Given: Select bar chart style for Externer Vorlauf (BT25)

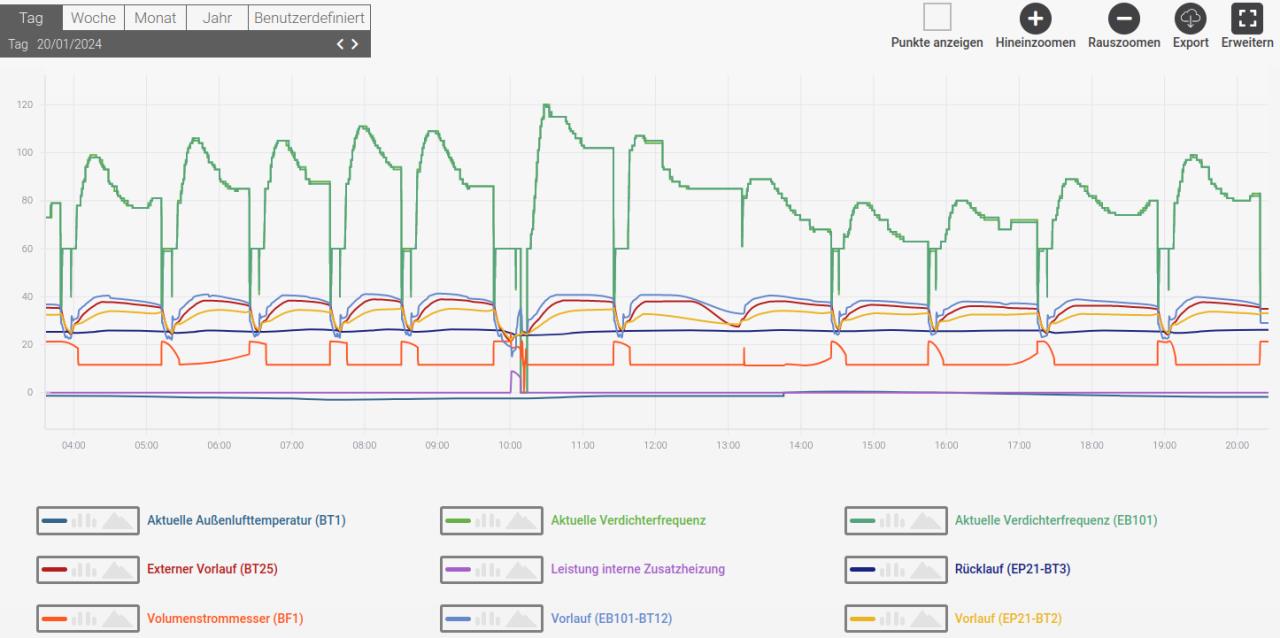Looking at the screenshot, I should coord(85,569).
